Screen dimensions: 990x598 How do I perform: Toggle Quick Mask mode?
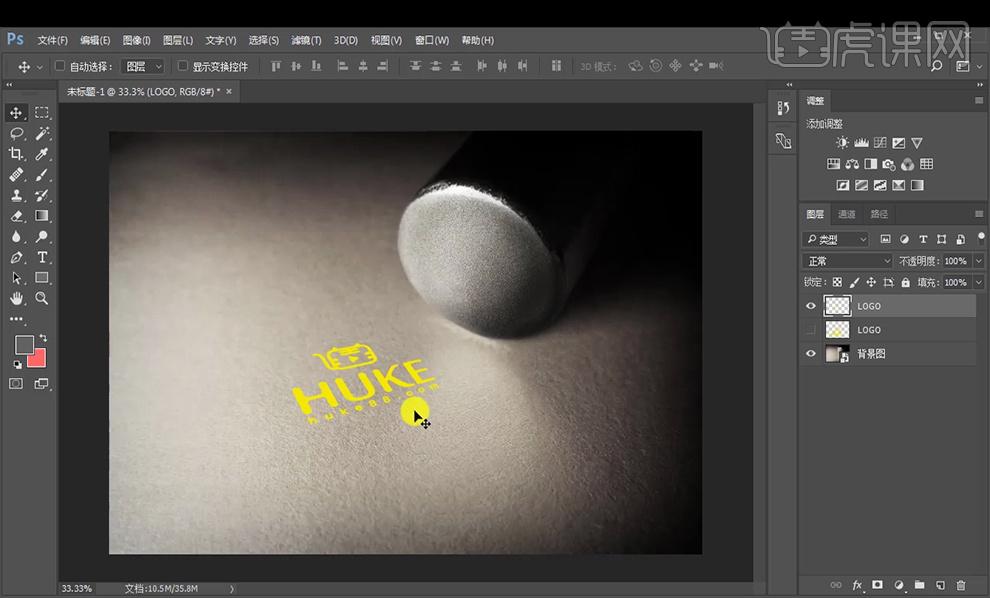pos(16,384)
